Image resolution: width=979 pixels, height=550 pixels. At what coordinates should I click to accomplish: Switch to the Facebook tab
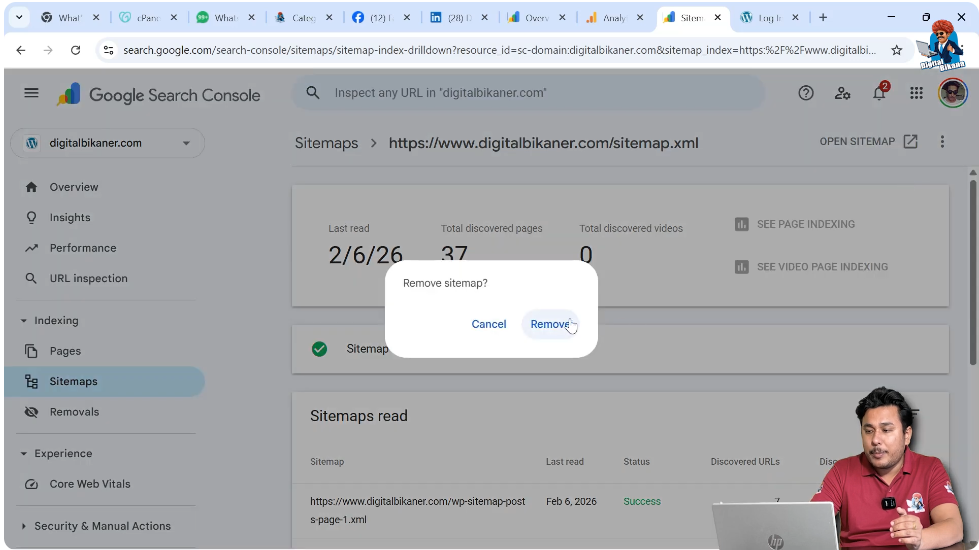point(381,18)
